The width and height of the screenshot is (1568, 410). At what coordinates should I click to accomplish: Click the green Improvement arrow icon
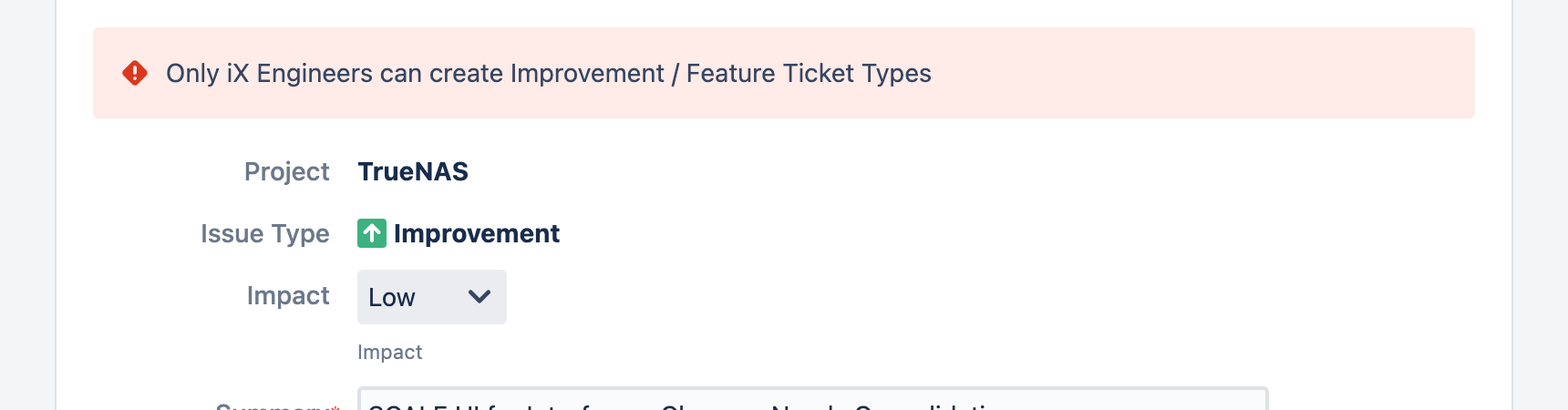(x=372, y=233)
